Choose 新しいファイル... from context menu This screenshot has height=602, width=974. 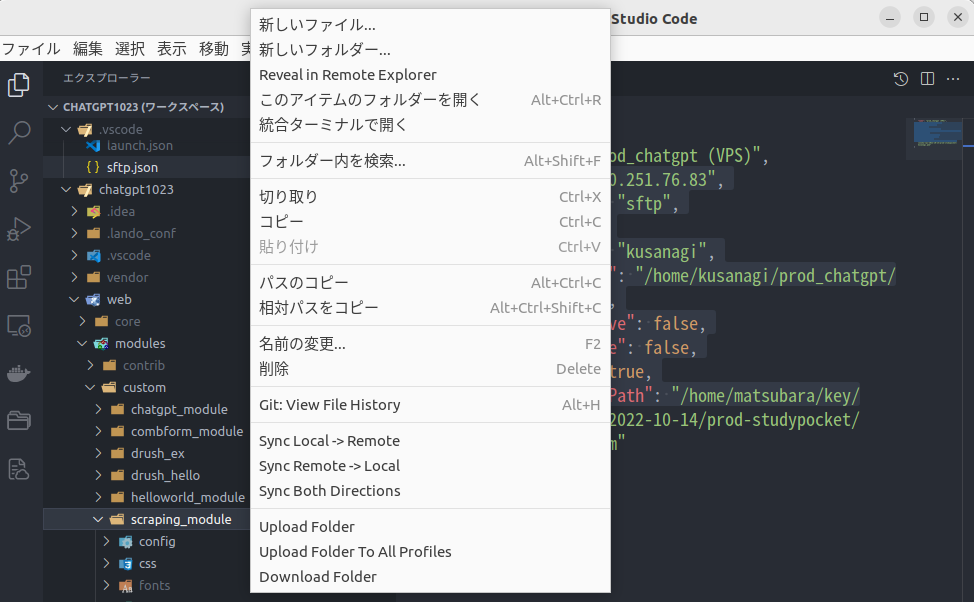[x=430, y=25]
